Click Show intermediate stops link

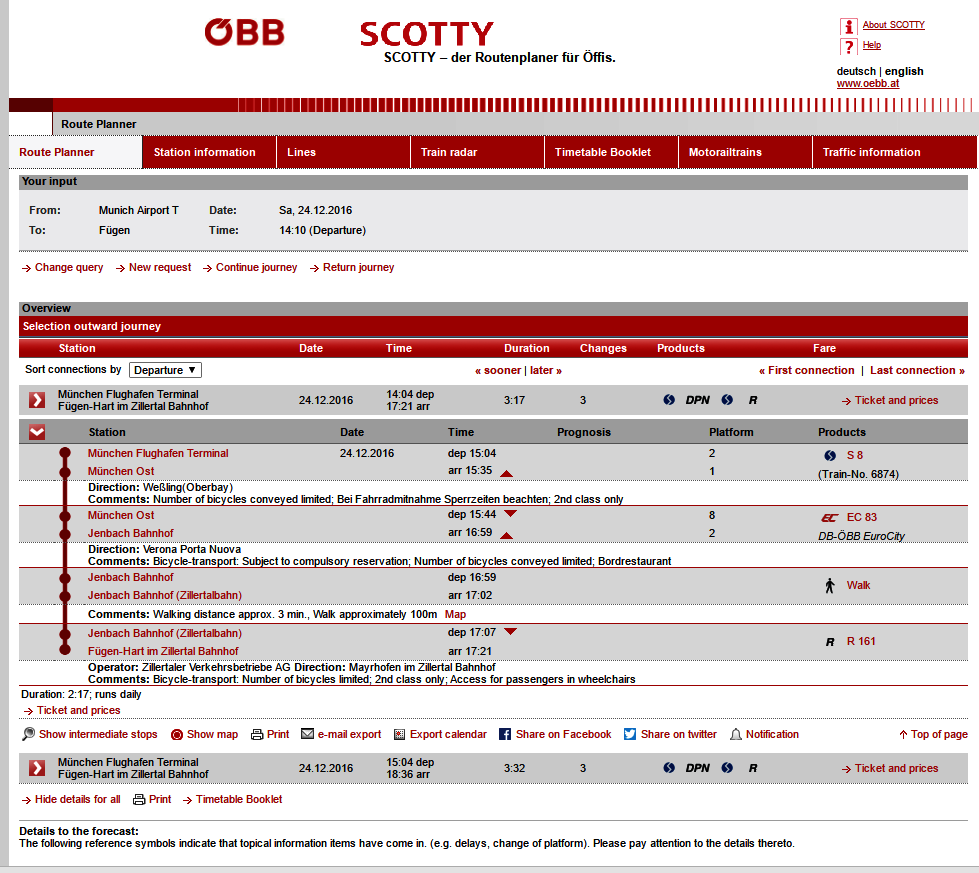pyautogui.click(x=98, y=734)
